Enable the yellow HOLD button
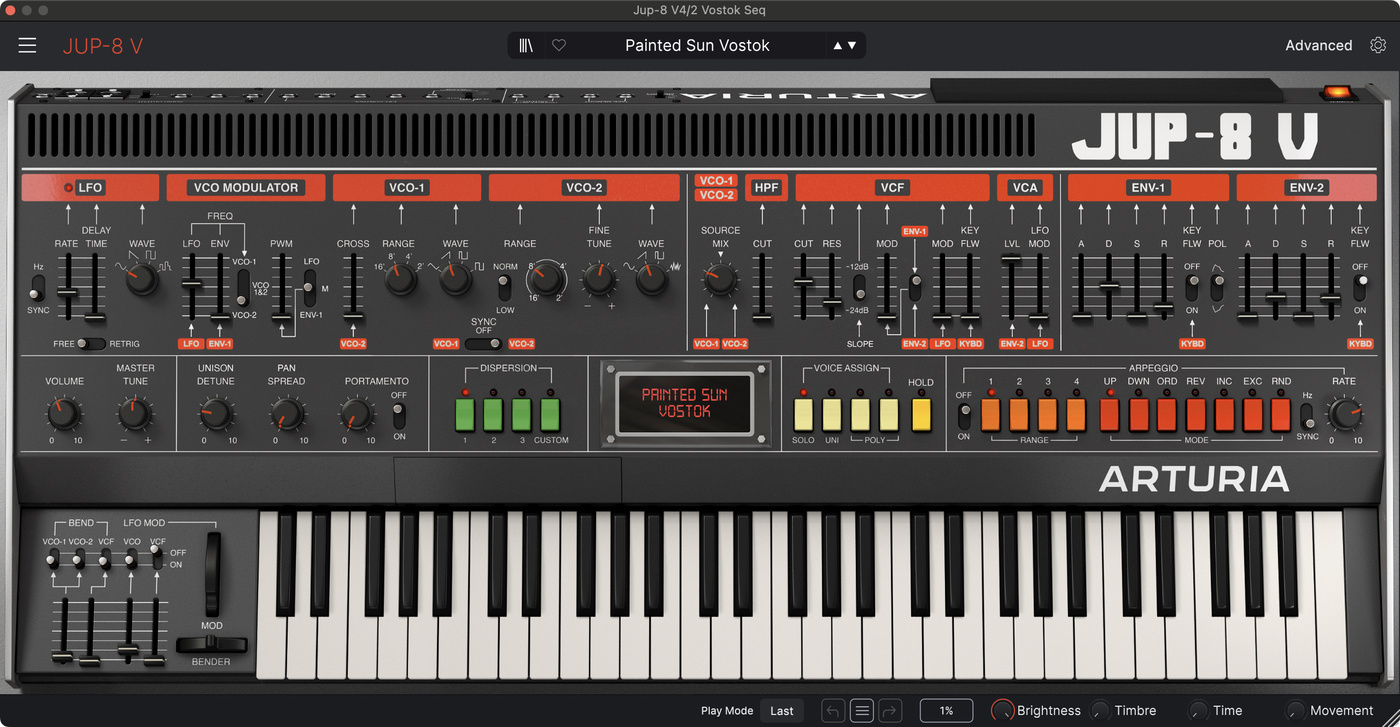The height and width of the screenshot is (727, 1400). tap(921, 414)
